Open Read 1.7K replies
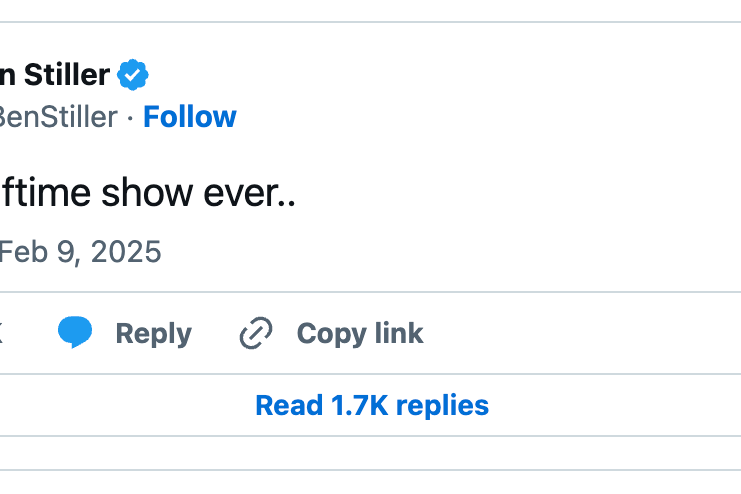This screenshot has height=494, width=741. pyautogui.click(x=372, y=406)
